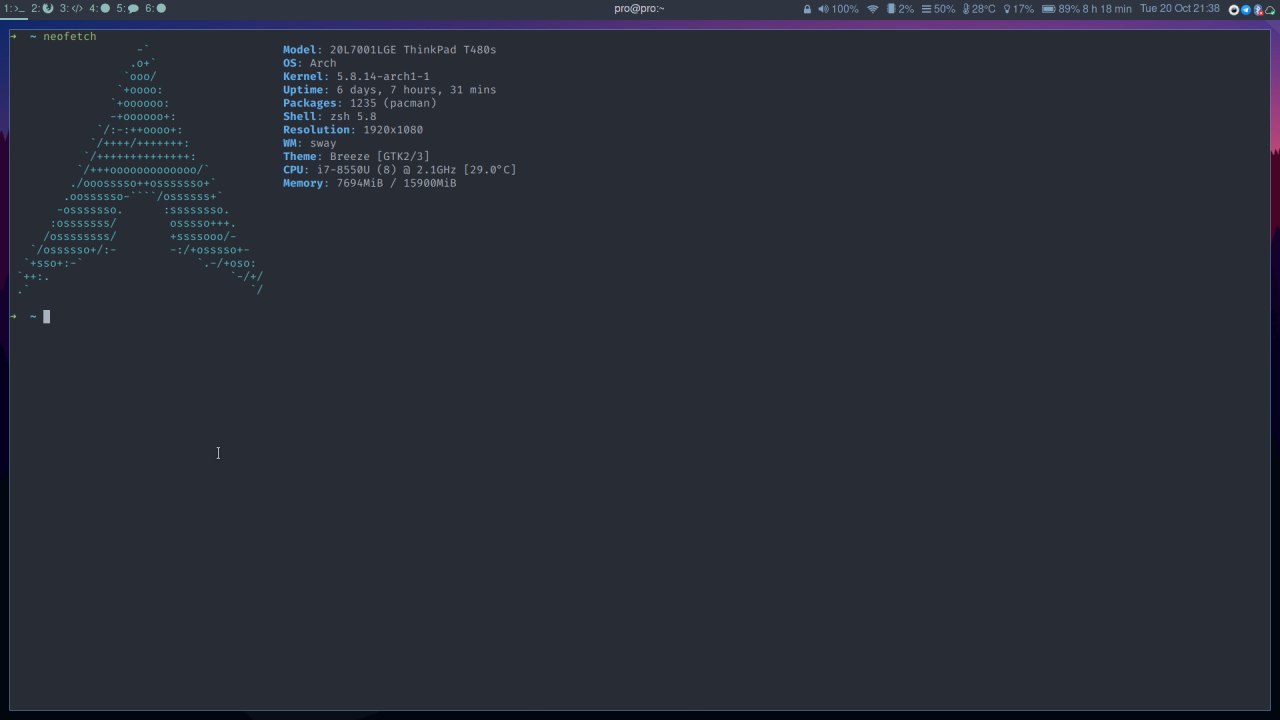Screen dimensions: 1280x720
Task: Click the Bluetooth tray icon
Action: pyautogui.click(x=1258, y=10)
